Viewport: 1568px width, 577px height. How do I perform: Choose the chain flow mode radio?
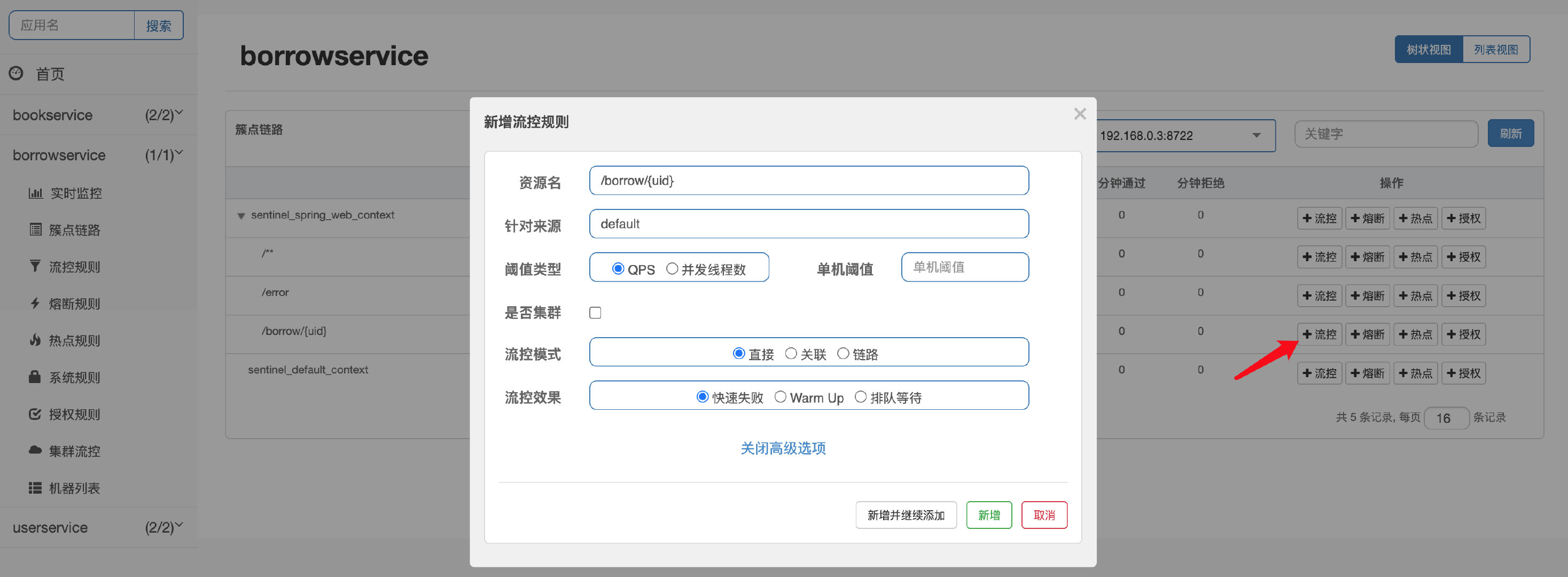[x=843, y=354]
